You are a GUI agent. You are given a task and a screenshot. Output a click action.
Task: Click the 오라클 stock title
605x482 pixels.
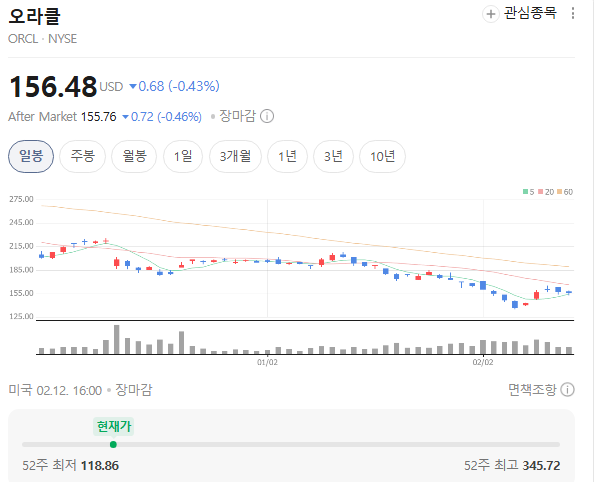point(34,17)
